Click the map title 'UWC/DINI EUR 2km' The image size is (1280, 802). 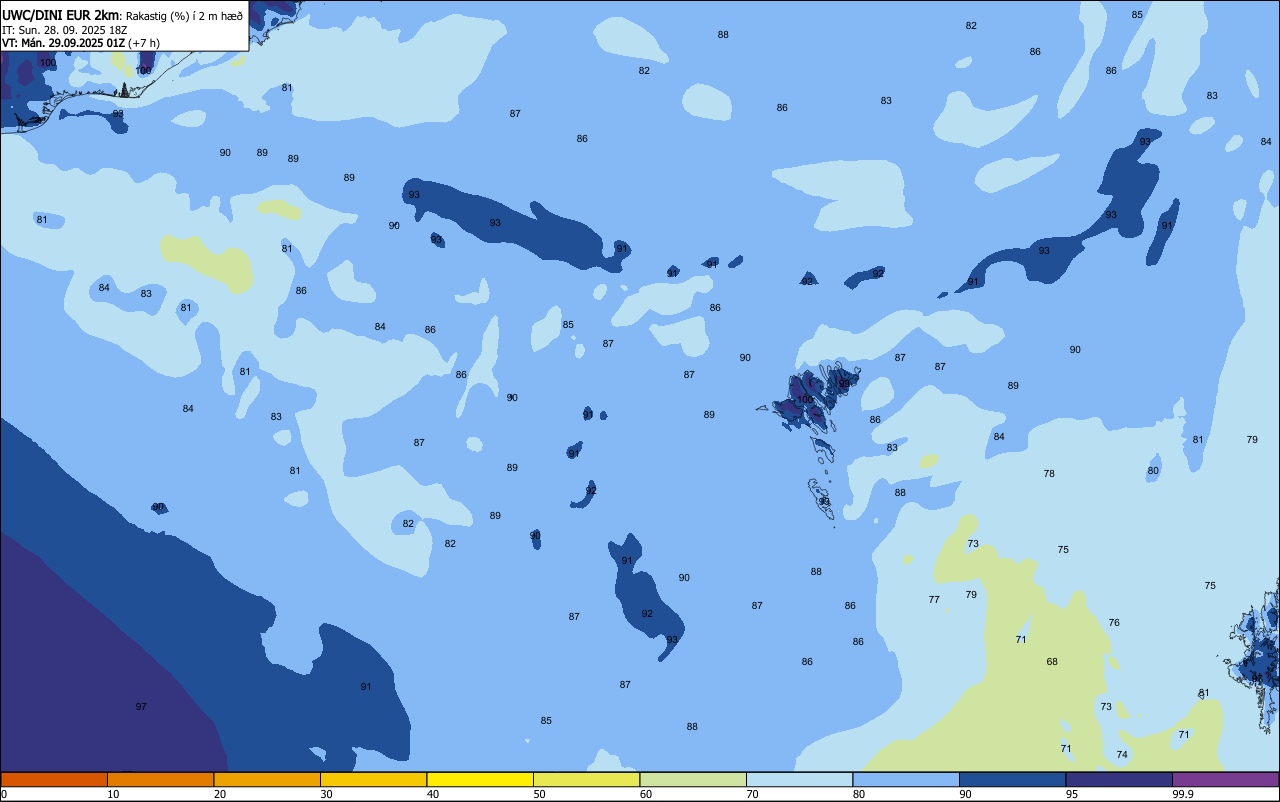point(61,15)
